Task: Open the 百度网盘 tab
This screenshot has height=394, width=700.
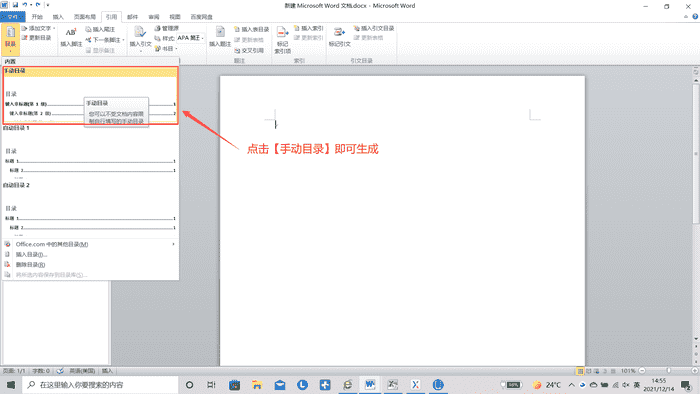Action: point(202,17)
